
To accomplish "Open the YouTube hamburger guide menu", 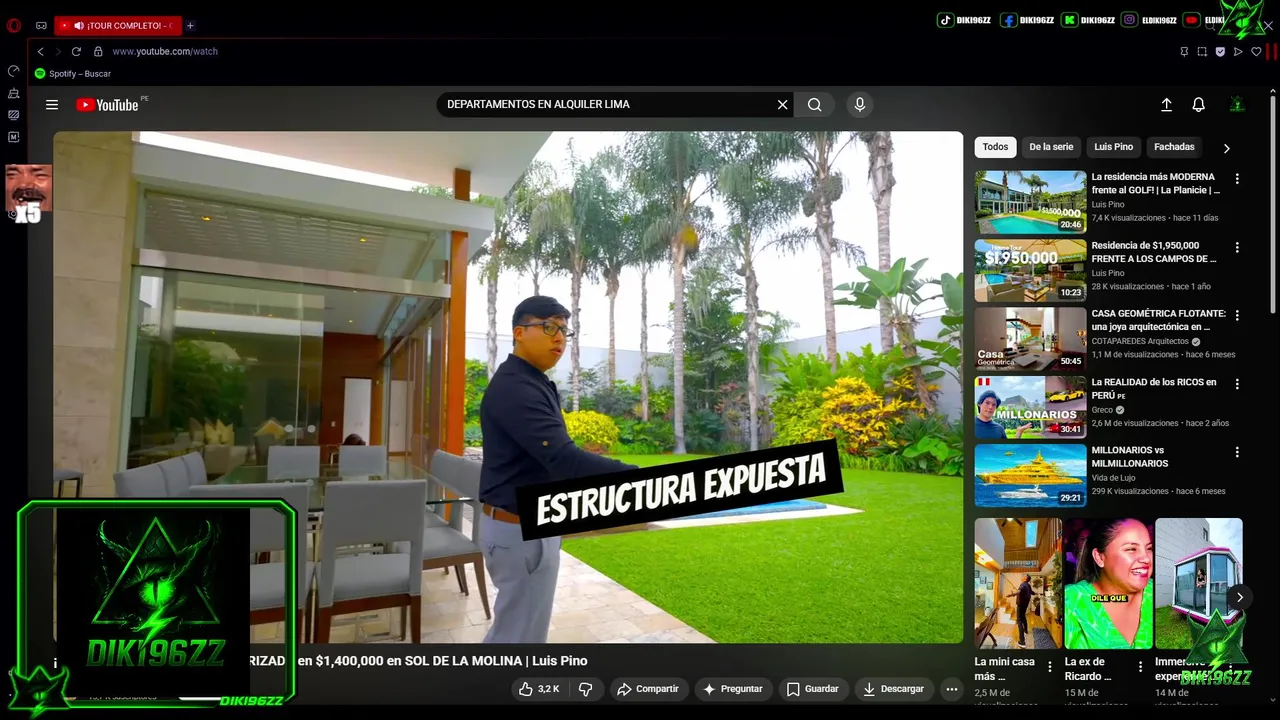I will [x=52, y=104].
